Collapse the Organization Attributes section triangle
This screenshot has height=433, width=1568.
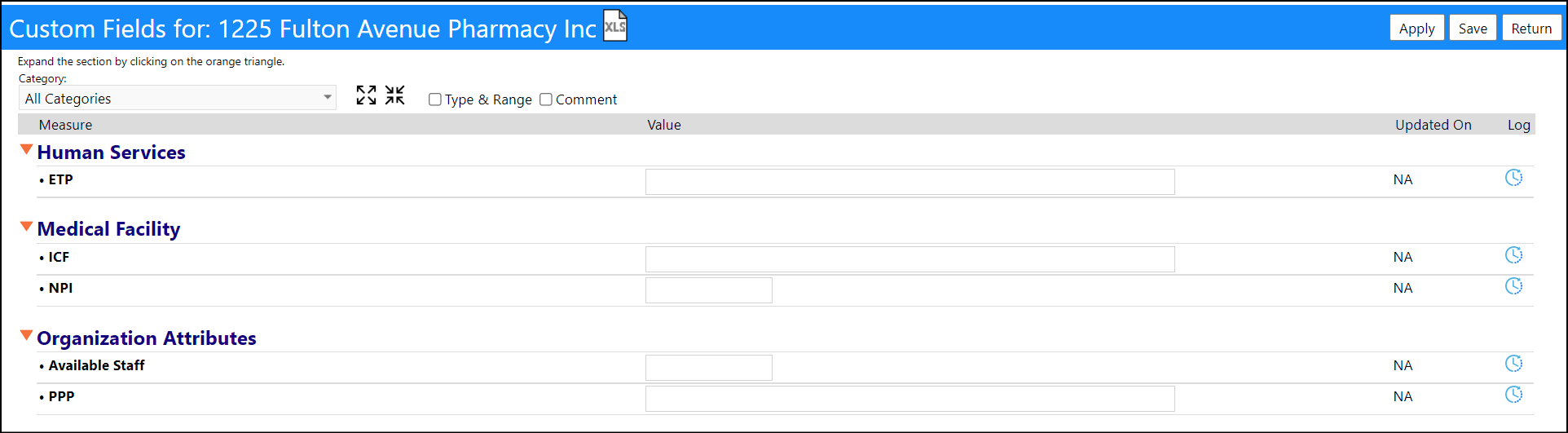pos(26,336)
